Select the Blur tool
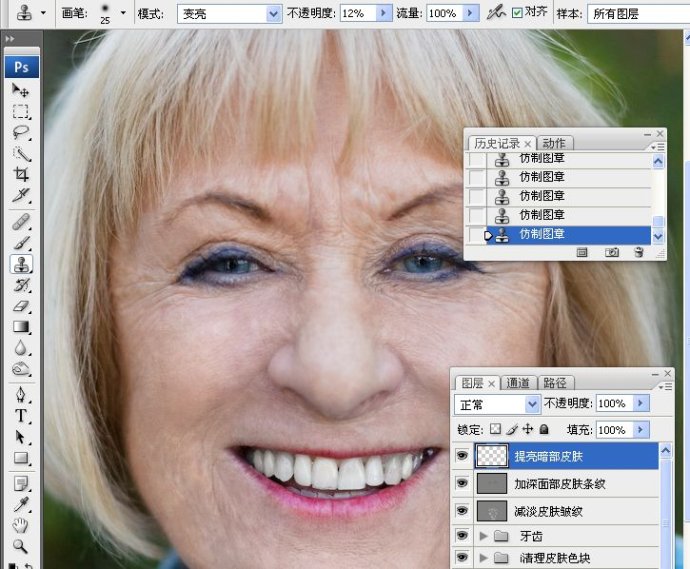The width and height of the screenshot is (690, 569). 20,348
